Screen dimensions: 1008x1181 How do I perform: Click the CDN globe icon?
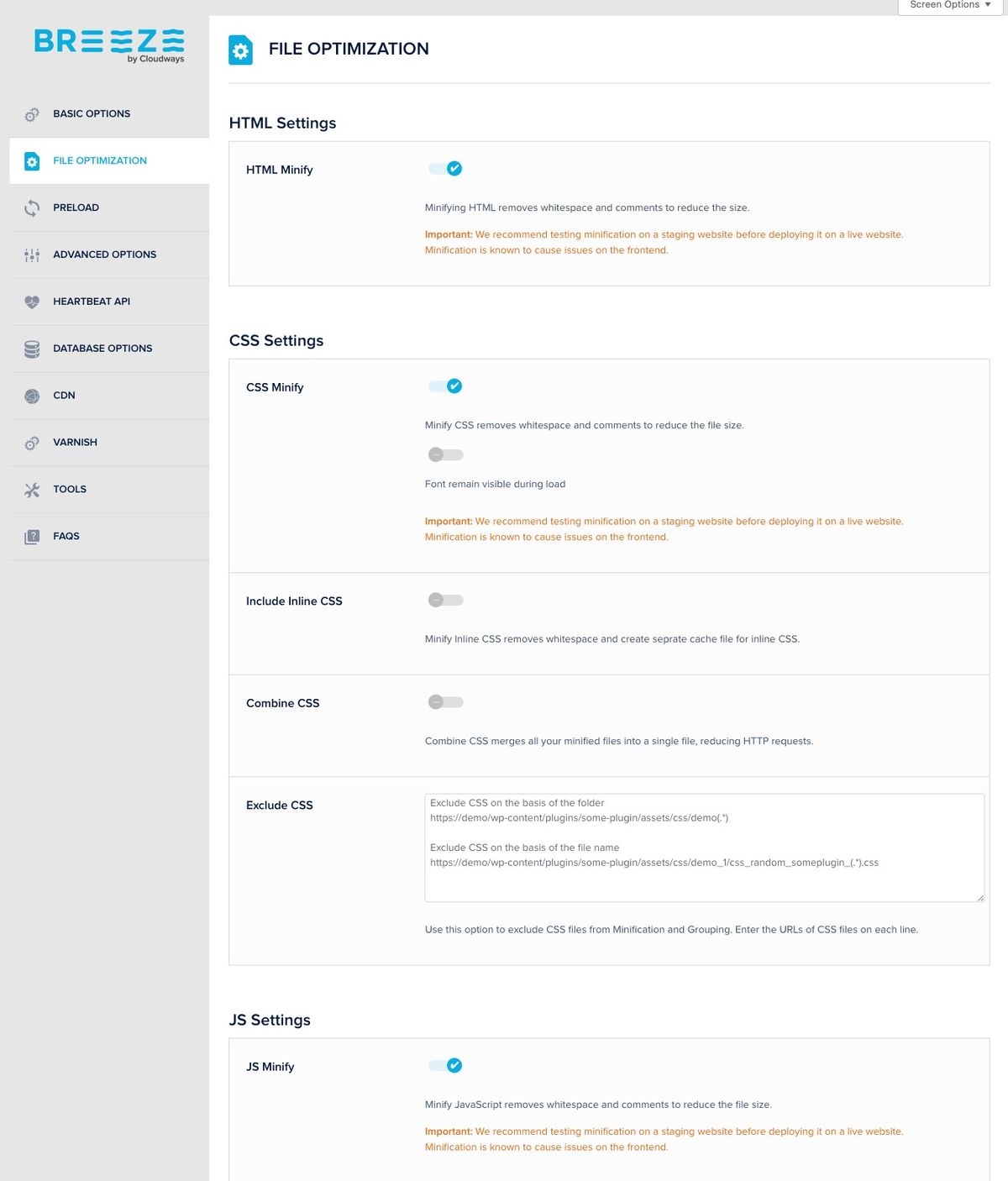click(x=32, y=396)
